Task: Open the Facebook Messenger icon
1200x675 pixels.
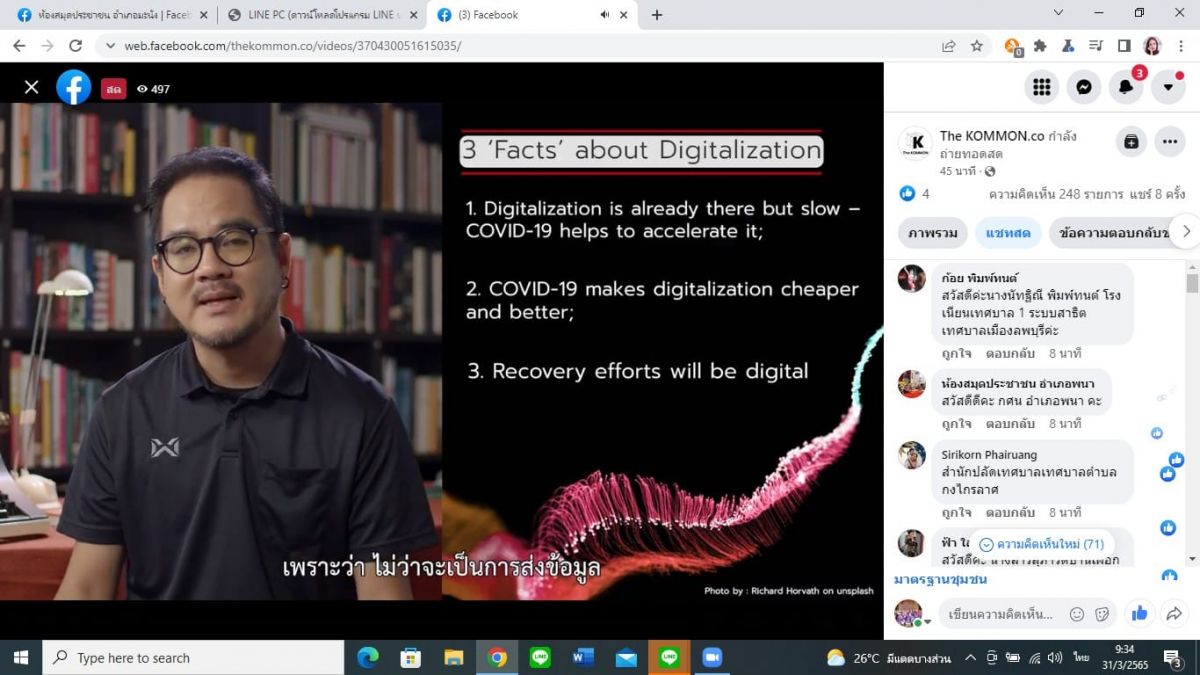Action: tap(1083, 87)
